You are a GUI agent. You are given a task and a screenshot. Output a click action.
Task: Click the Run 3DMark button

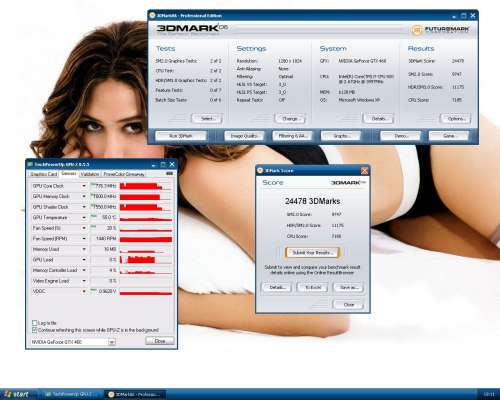point(181,136)
